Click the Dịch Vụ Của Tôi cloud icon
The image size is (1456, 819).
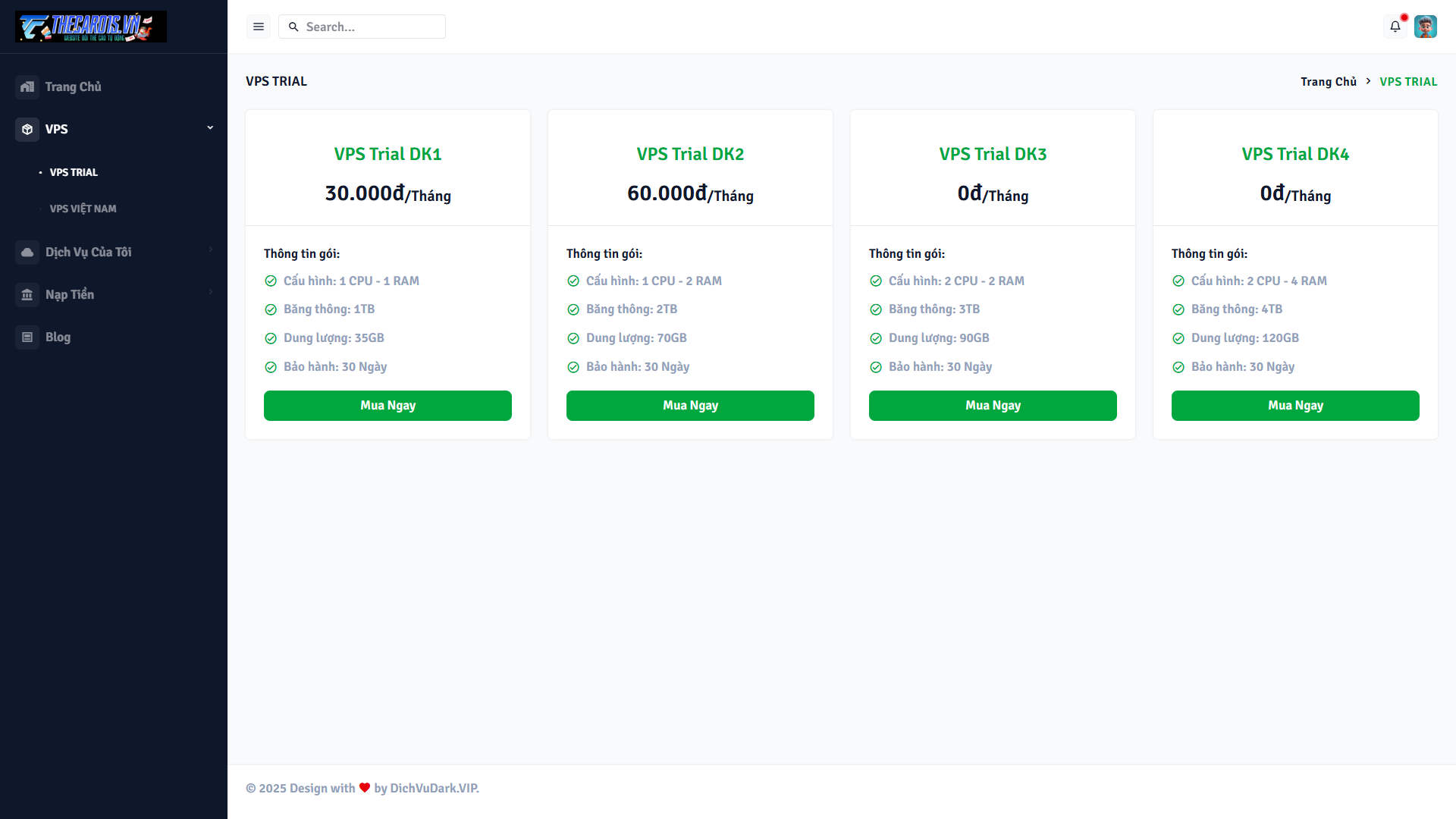(x=27, y=253)
